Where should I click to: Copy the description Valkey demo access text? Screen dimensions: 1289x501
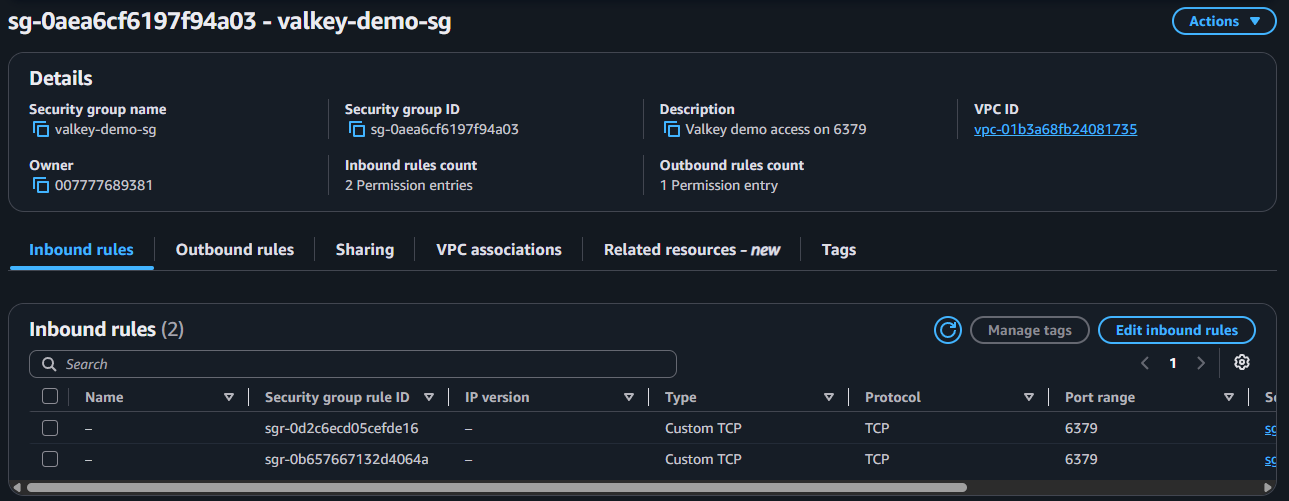point(672,129)
